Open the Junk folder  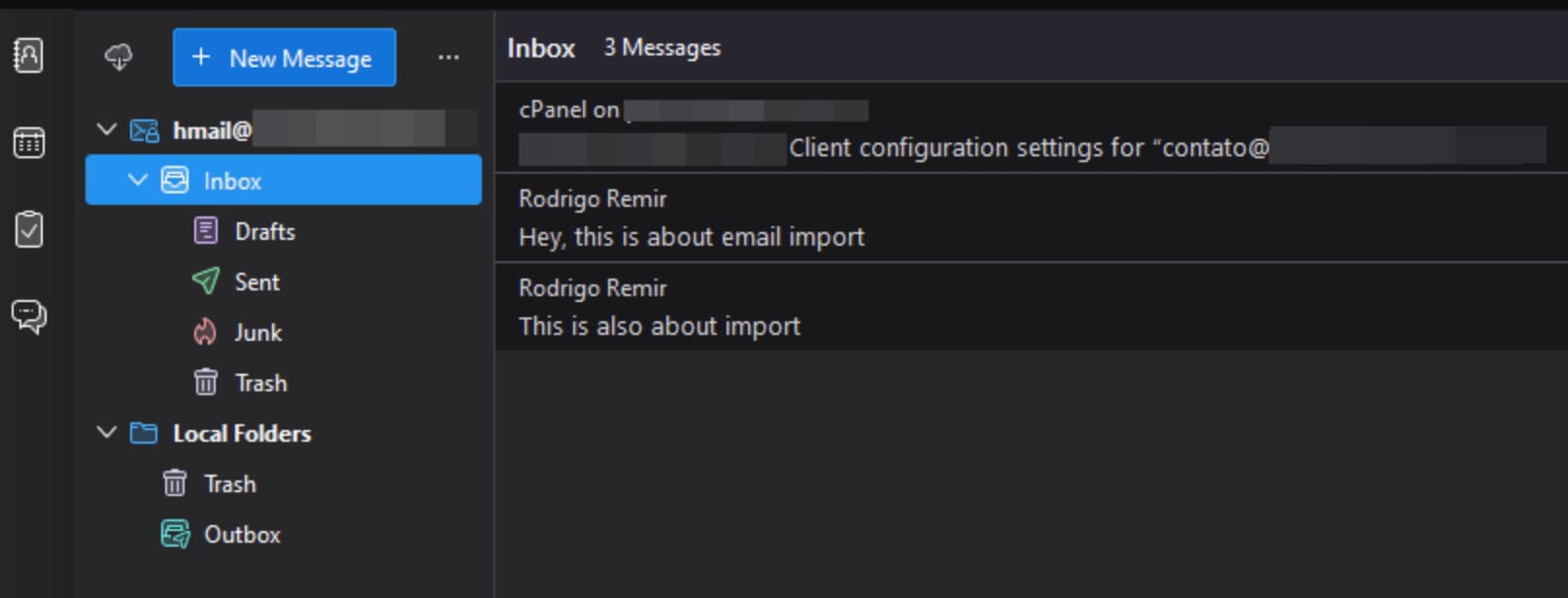(x=257, y=333)
